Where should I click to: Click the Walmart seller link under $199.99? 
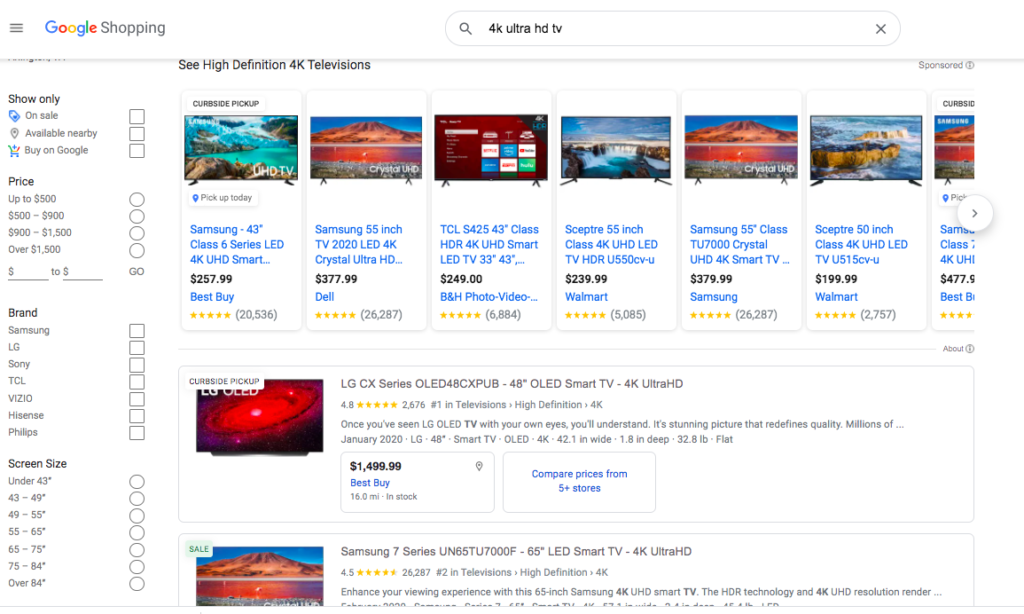pyautogui.click(x=836, y=297)
